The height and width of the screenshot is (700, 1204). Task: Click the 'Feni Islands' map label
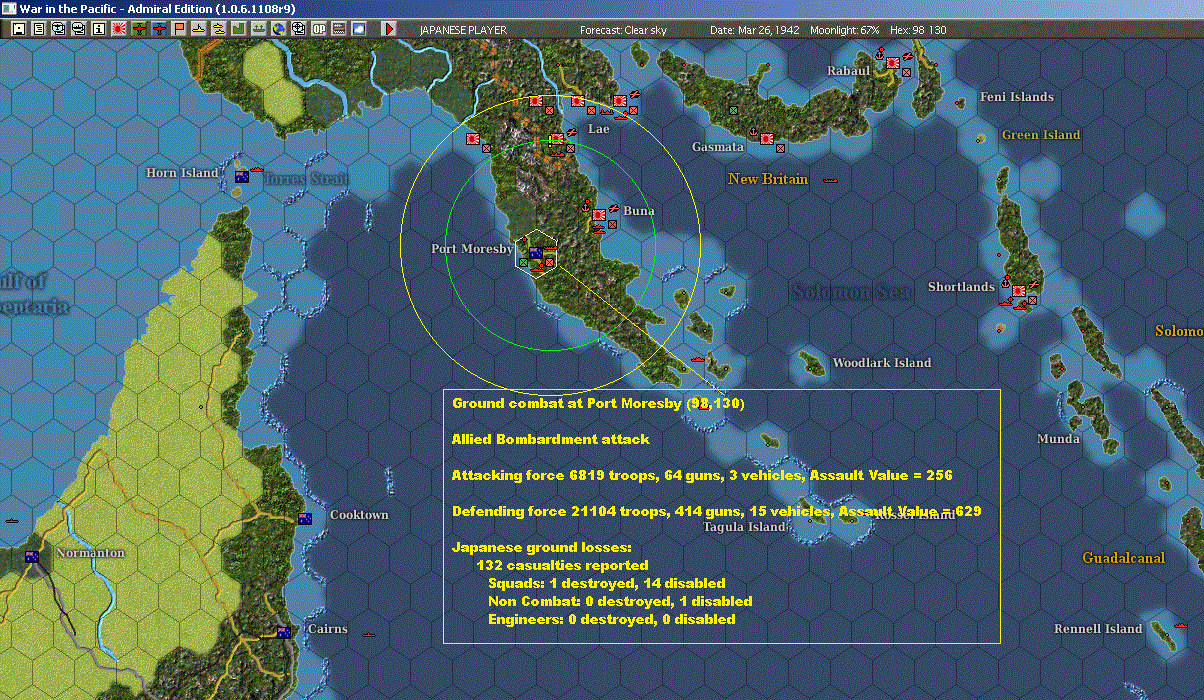coord(1017,97)
